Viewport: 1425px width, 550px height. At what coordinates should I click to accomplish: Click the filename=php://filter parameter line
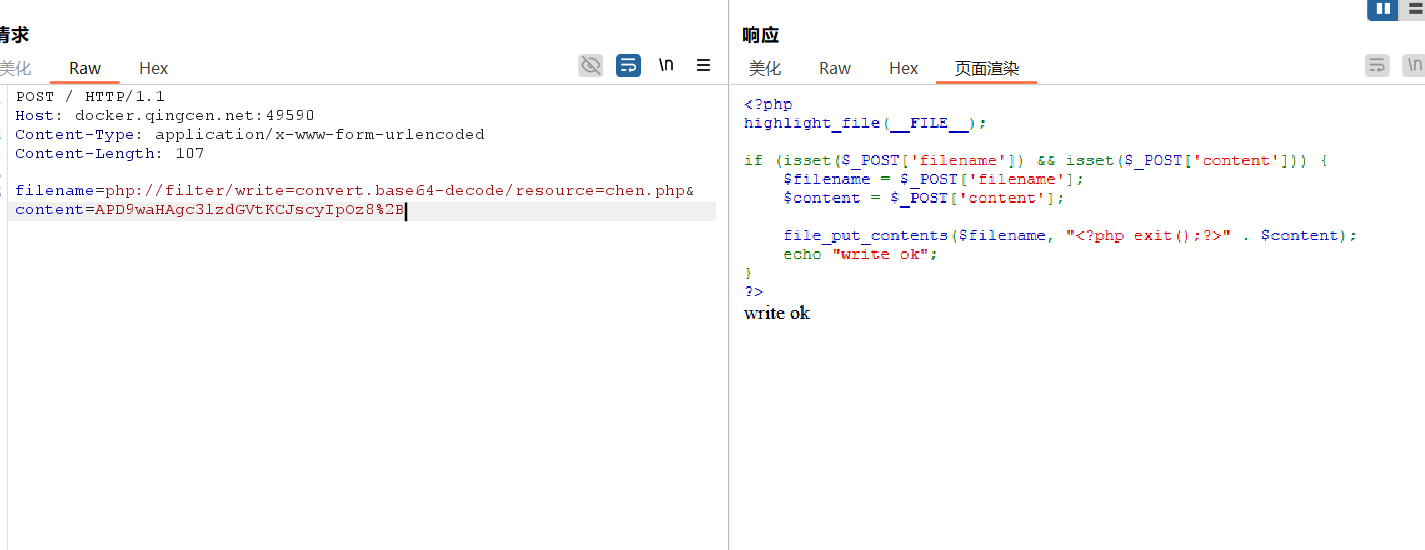[x=355, y=191]
